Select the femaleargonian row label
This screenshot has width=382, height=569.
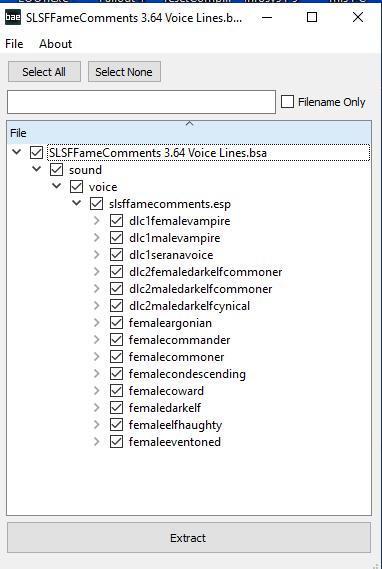[x=170, y=323]
